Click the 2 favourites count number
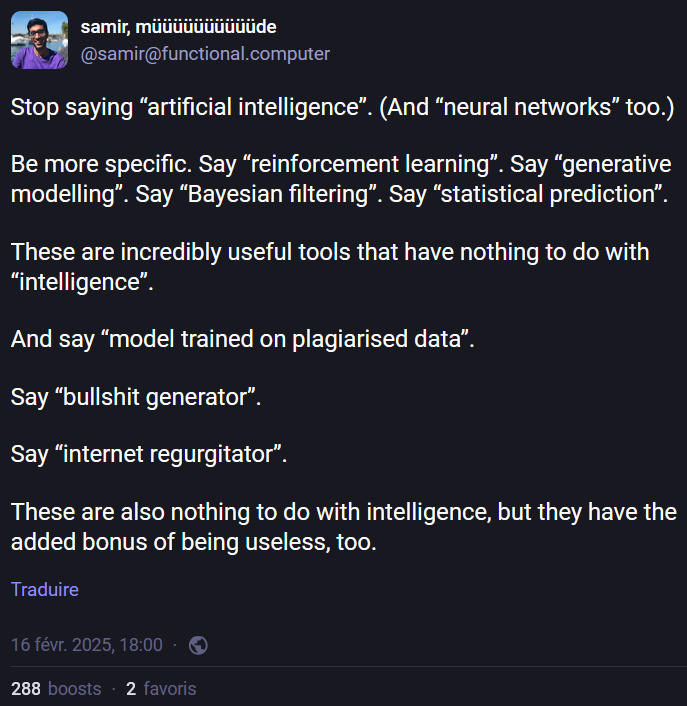The height and width of the screenshot is (706, 687). [131, 689]
